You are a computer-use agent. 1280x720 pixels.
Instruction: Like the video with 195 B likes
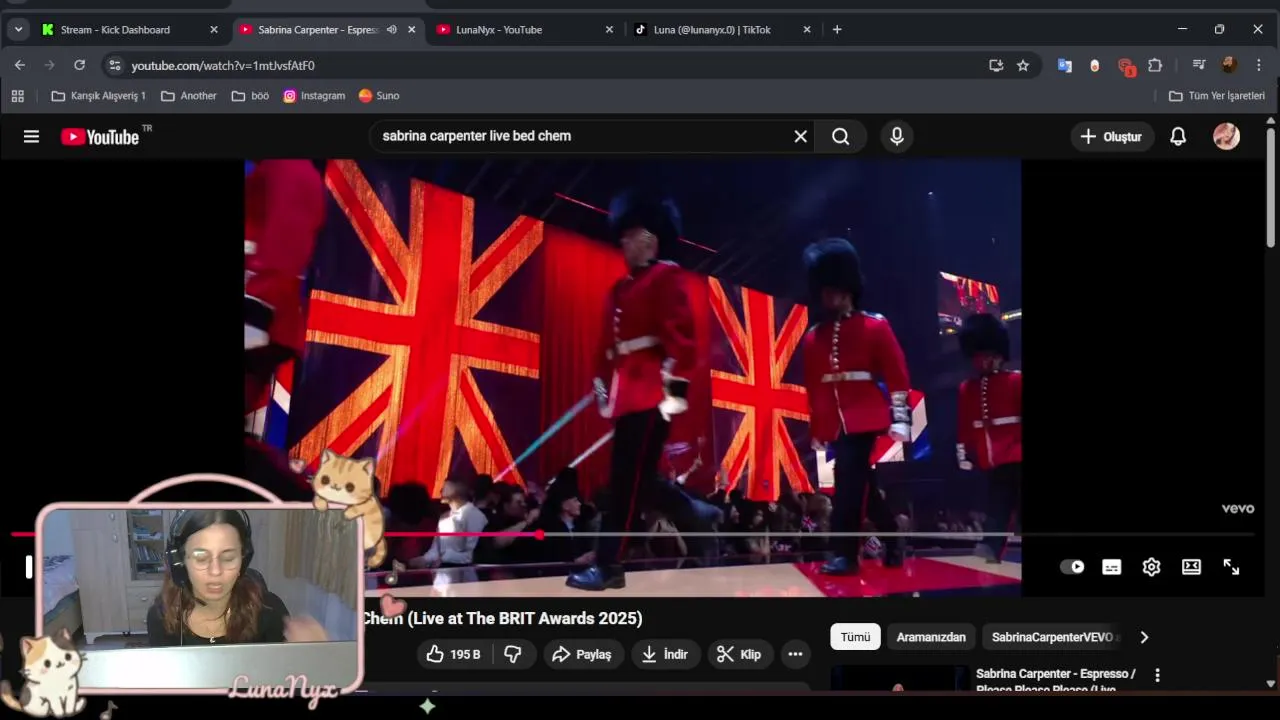click(x=453, y=654)
